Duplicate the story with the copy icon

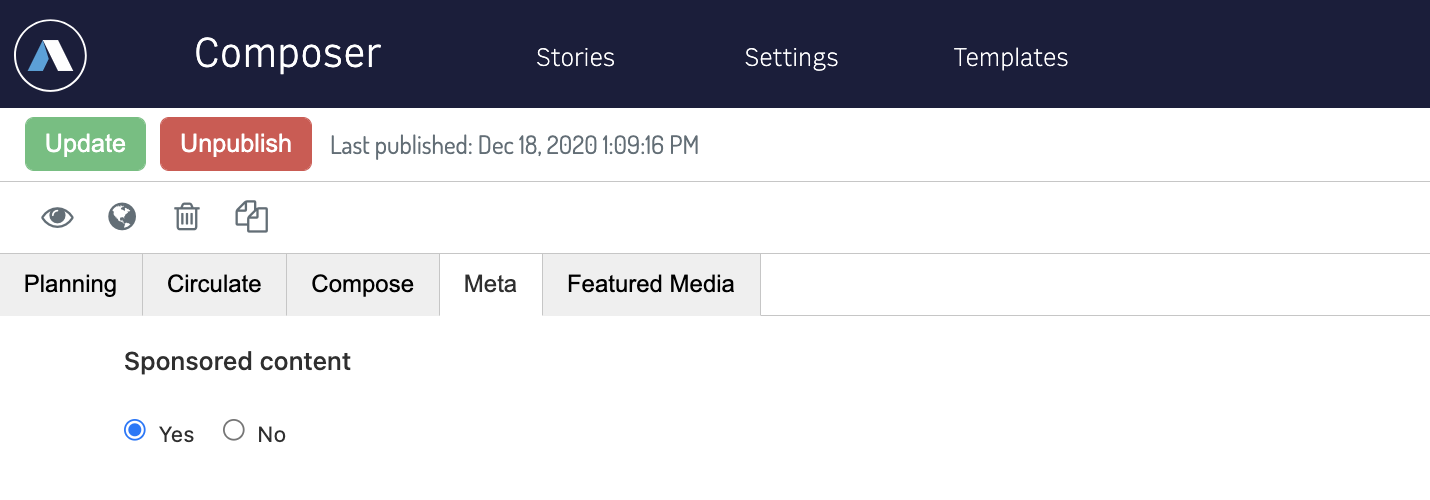click(252, 217)
